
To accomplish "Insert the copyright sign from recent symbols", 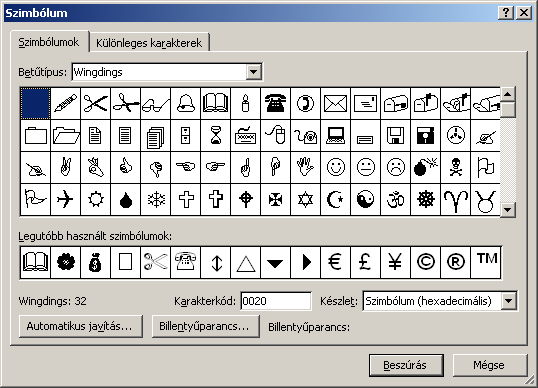I will pyautogui.click(x=426, y=262).
